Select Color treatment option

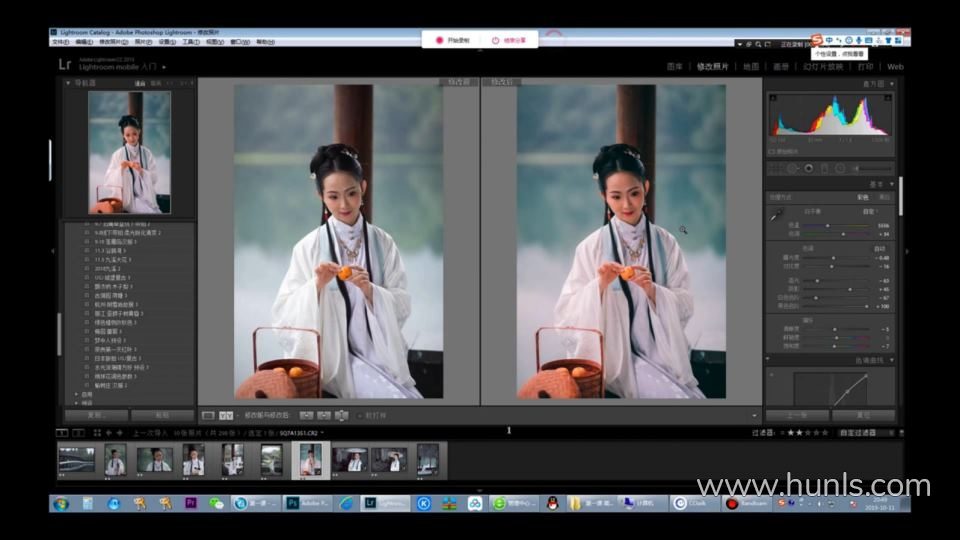point(863,198)
